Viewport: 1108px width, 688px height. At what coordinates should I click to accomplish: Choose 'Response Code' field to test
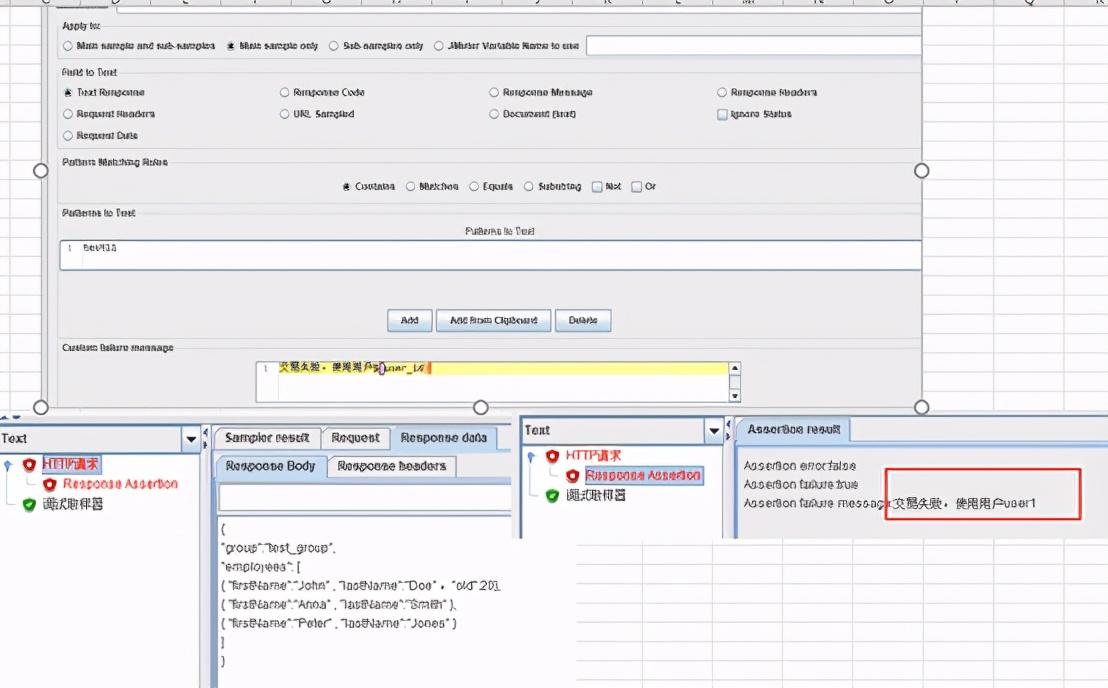coord(284,93)
